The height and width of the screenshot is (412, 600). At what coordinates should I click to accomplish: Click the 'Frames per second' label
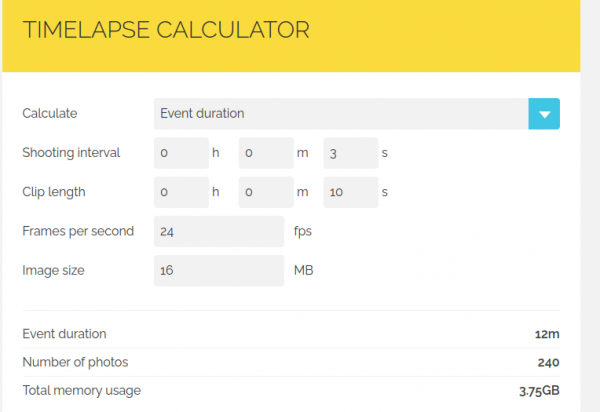coord(78,231)
